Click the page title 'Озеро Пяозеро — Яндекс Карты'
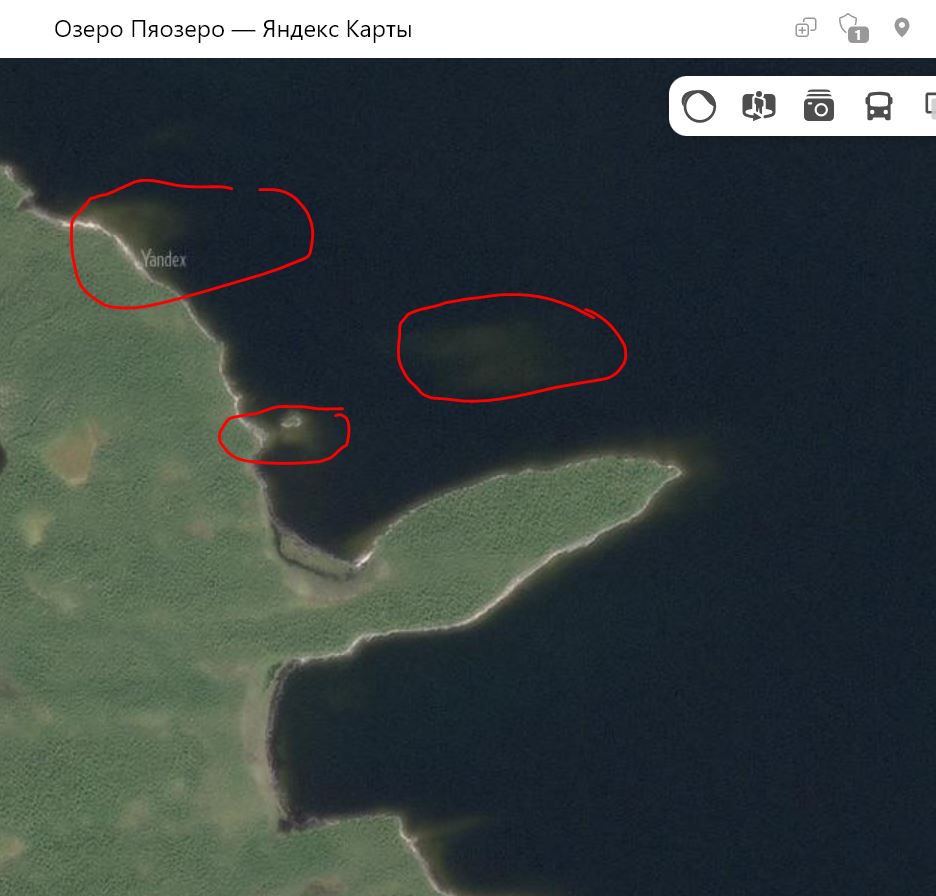Viewport: 936px width, 896px height. click(233, 29)
